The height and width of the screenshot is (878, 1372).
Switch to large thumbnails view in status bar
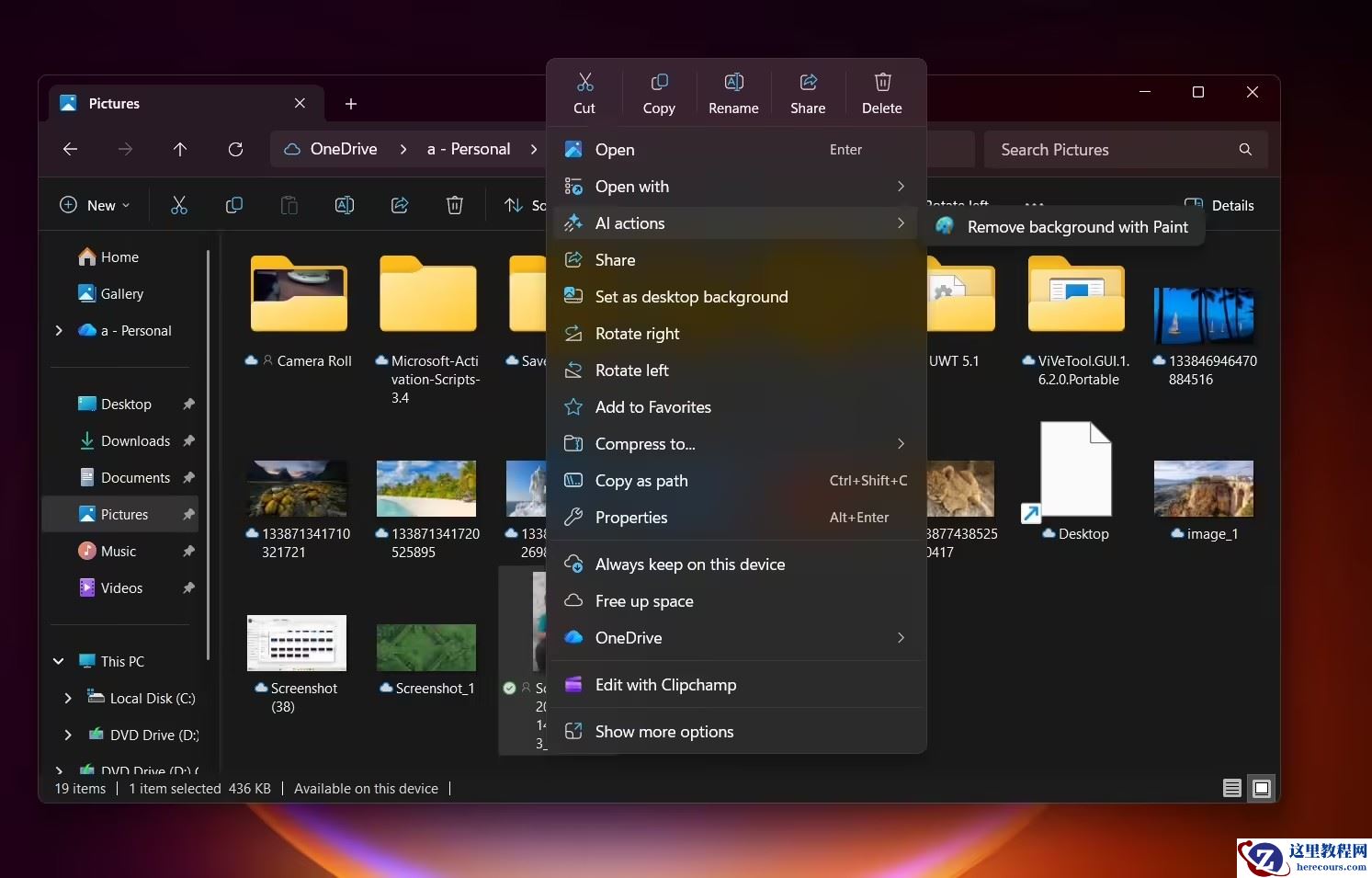pyautogui.click(x=1262, y=788)
